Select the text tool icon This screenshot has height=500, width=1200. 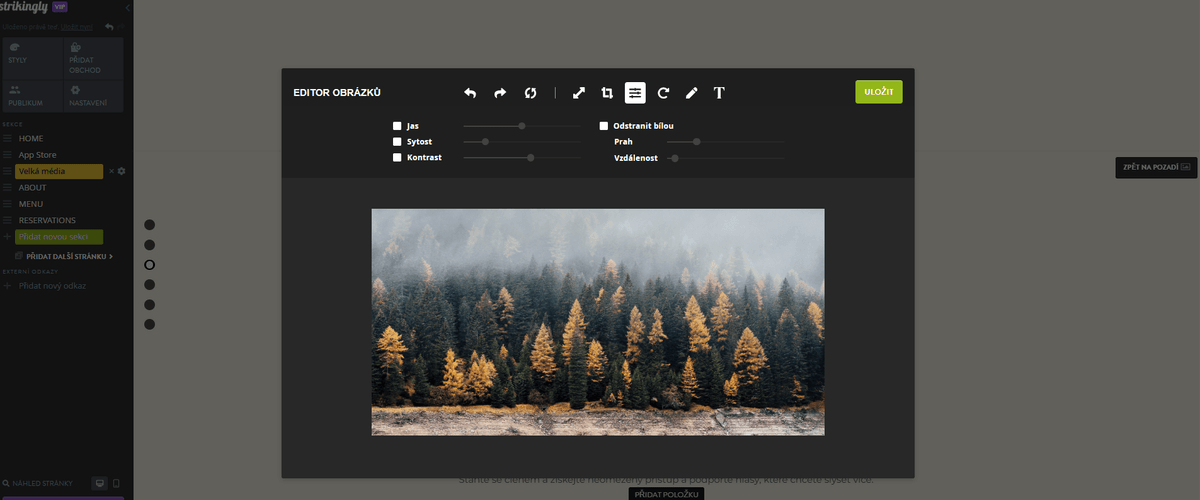(x=719, y=93)
